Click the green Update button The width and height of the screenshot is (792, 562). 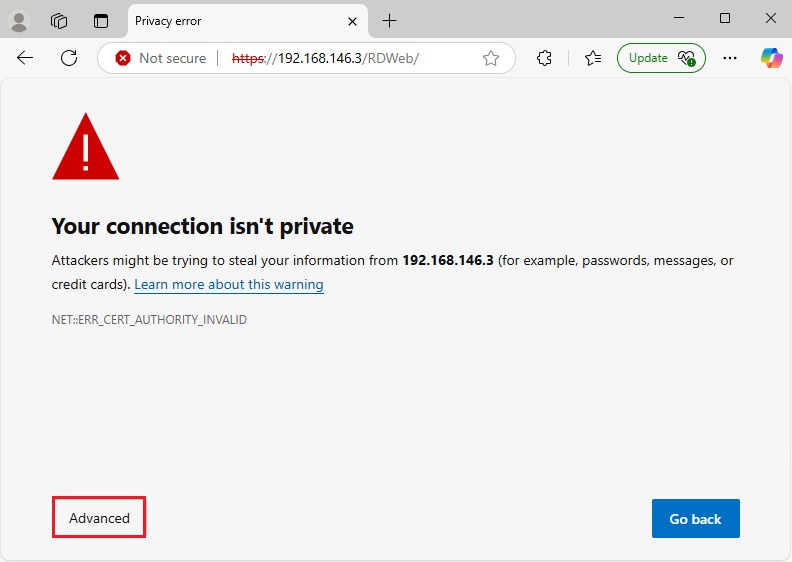click(x=660, y=58)
